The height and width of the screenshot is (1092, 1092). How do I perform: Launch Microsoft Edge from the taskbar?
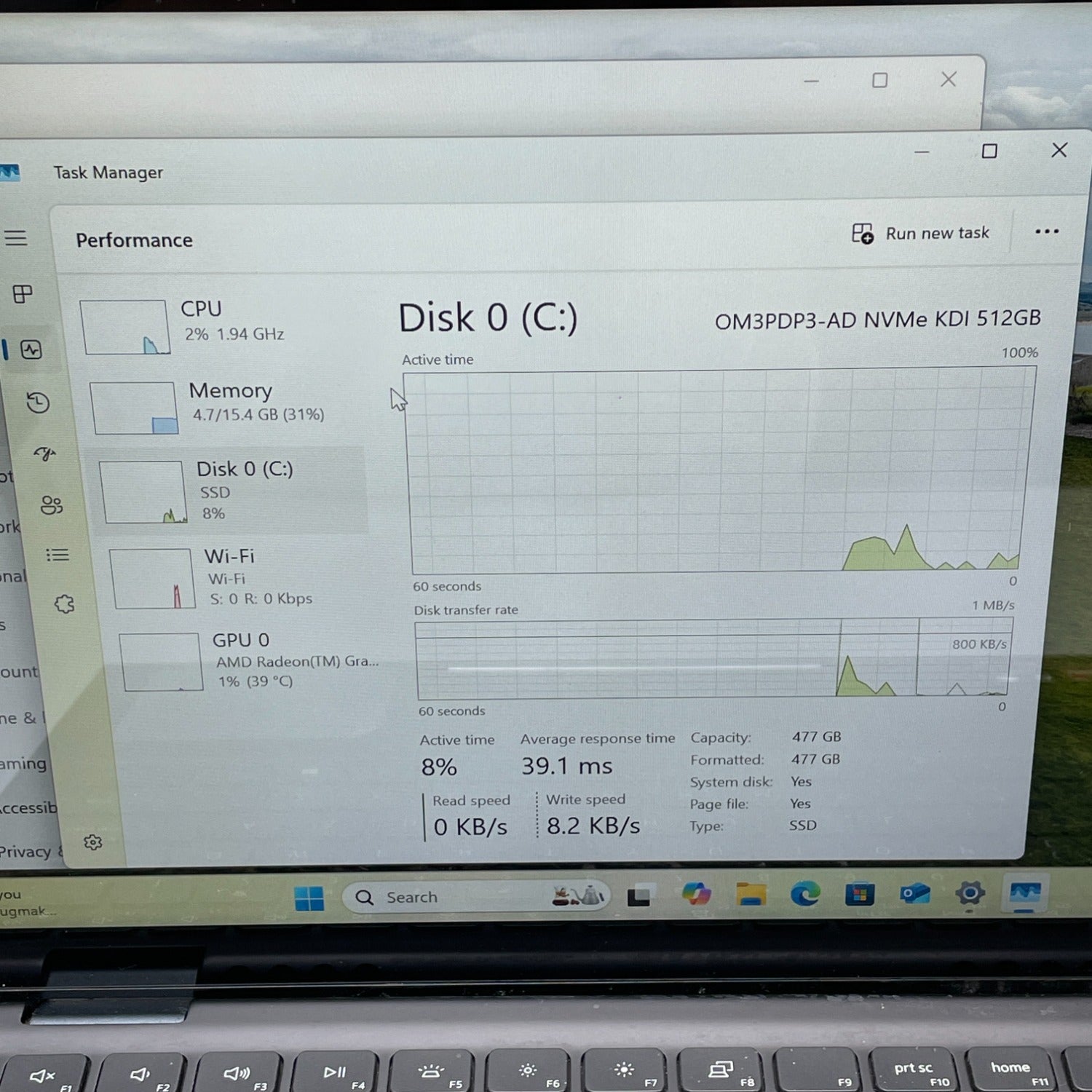click(804, 894)
